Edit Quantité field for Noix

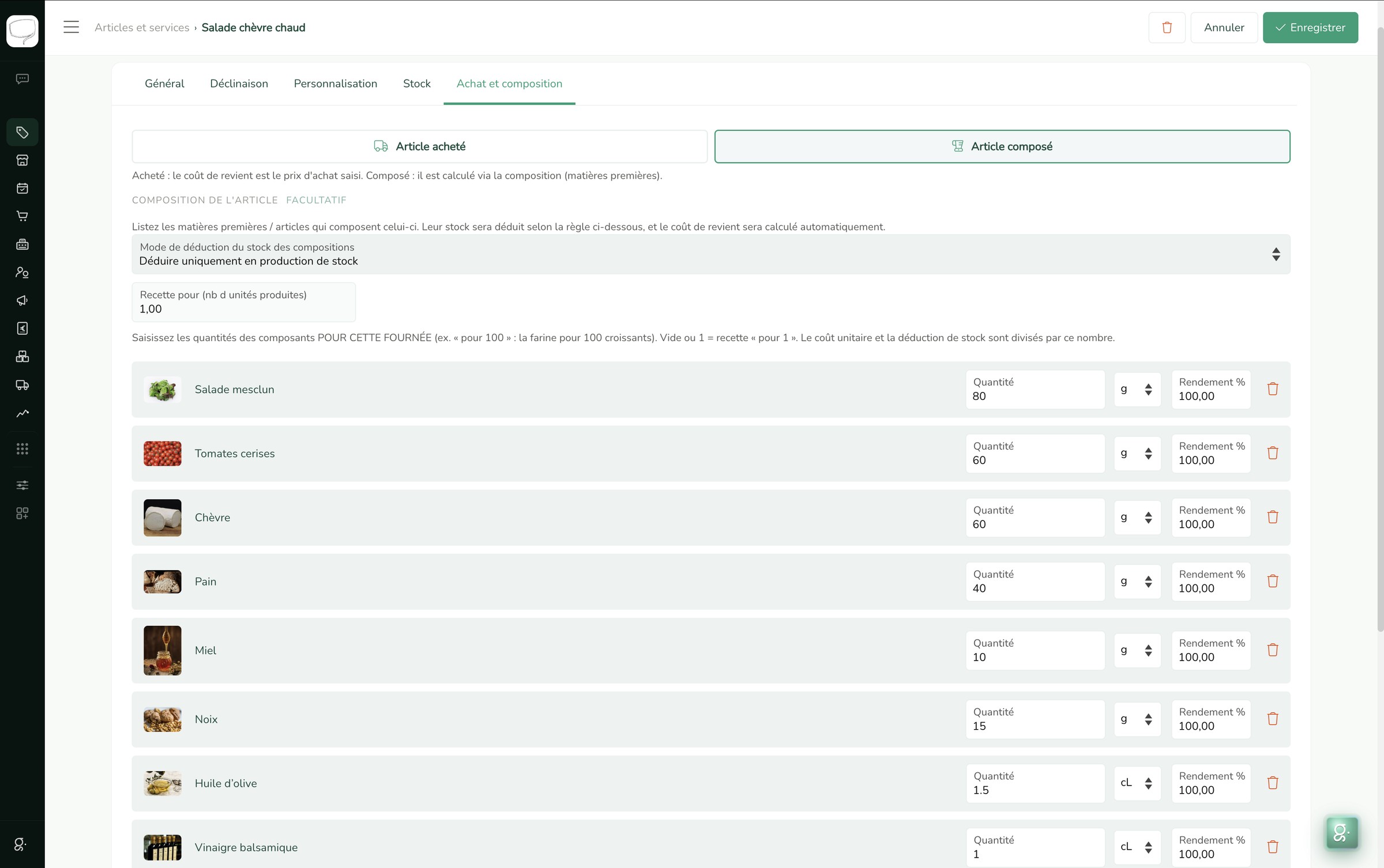(x=1035, y=719)
